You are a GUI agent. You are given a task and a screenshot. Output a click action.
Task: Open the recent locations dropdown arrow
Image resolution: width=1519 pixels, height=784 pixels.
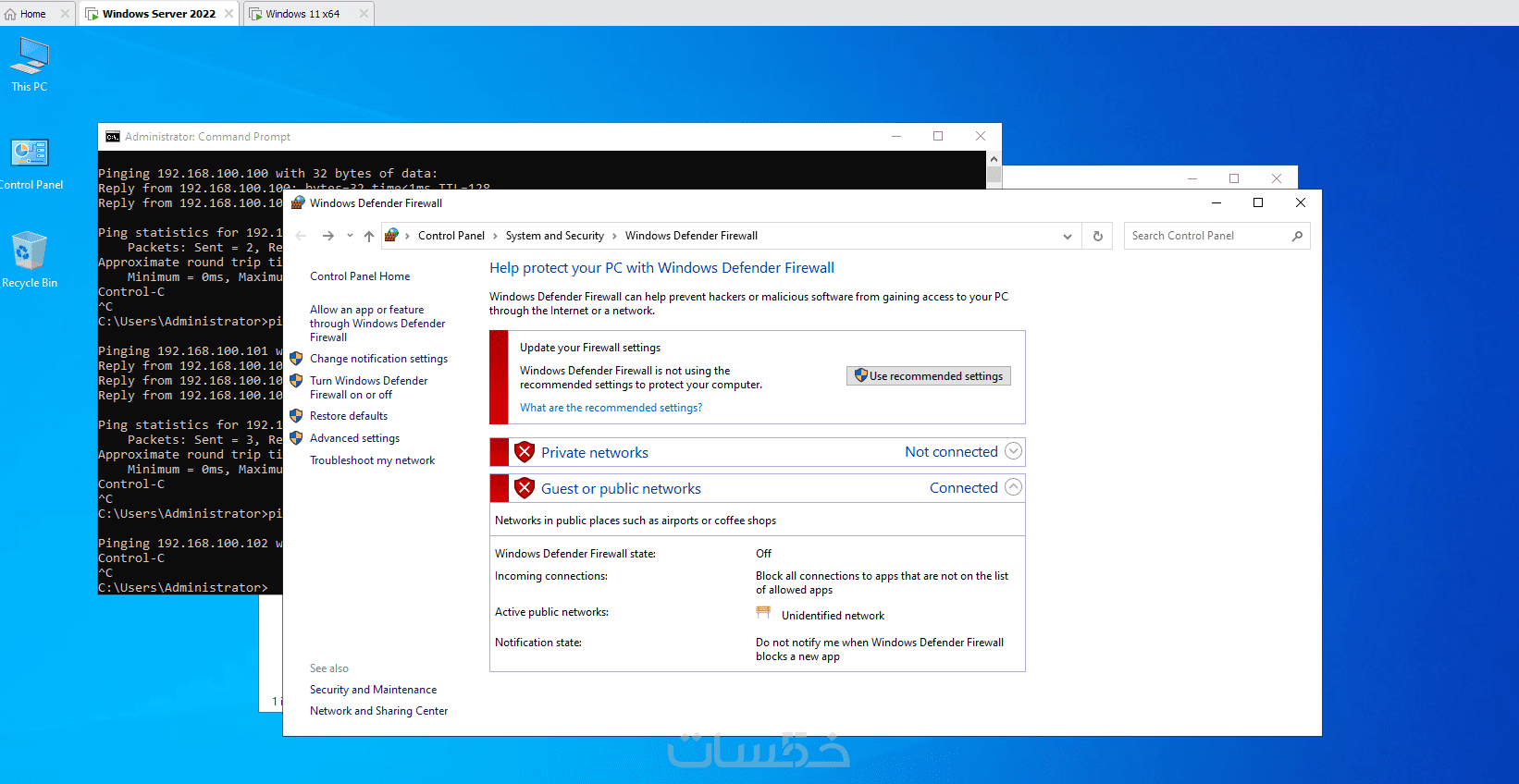click(350, 236)
